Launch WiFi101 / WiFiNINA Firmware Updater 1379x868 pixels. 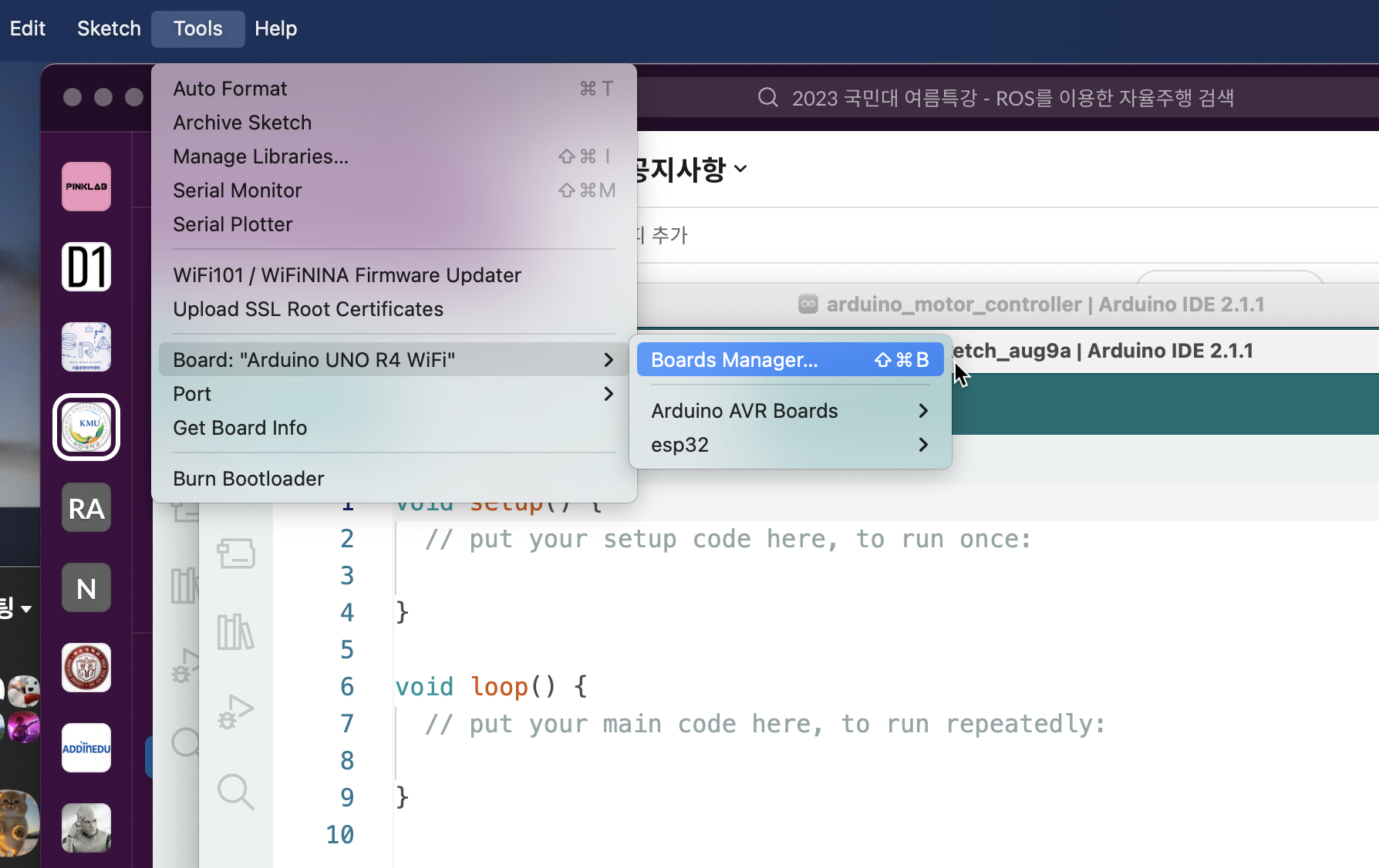coord(394,275)
